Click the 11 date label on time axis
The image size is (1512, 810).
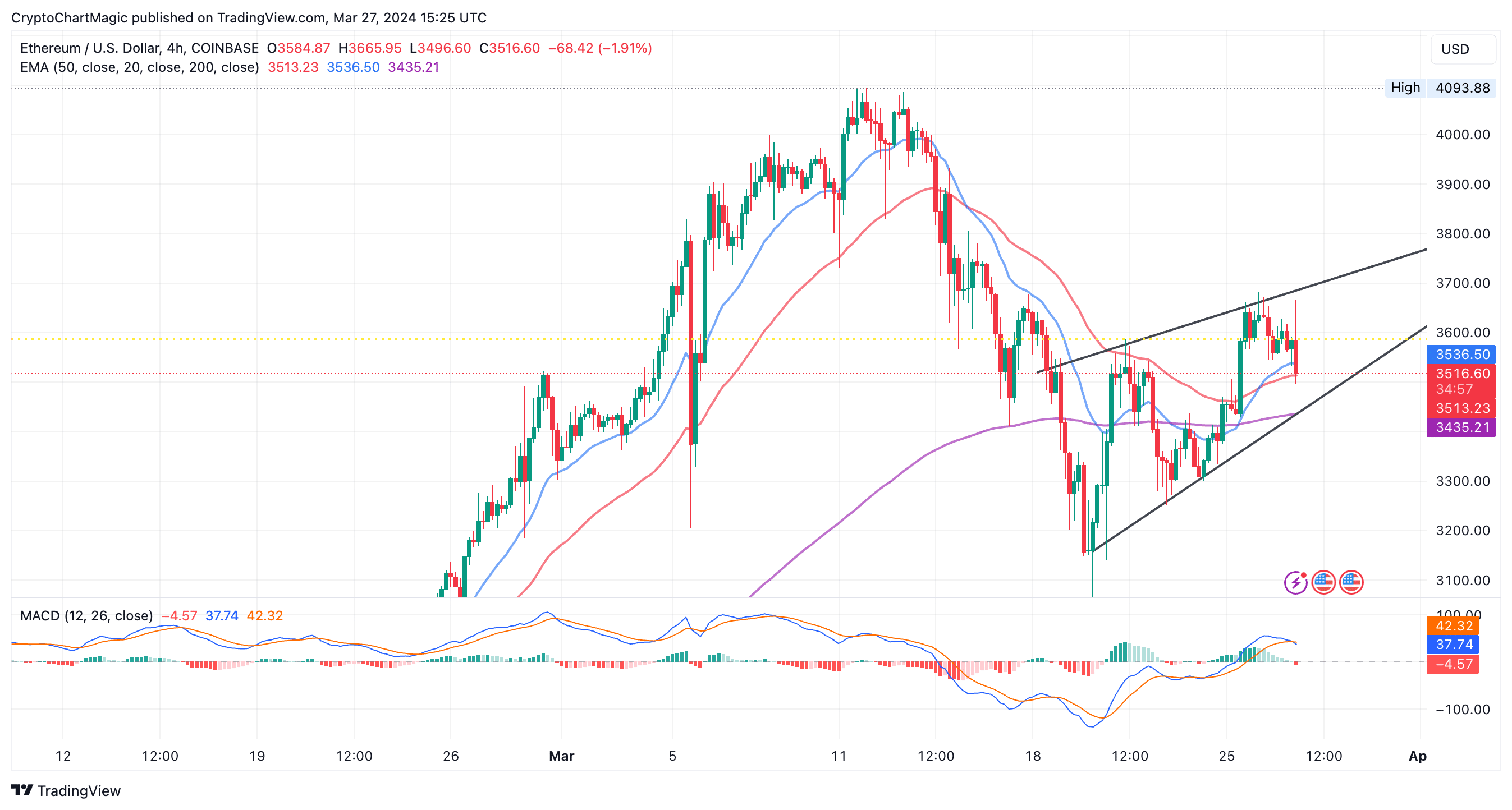[839, 756]
